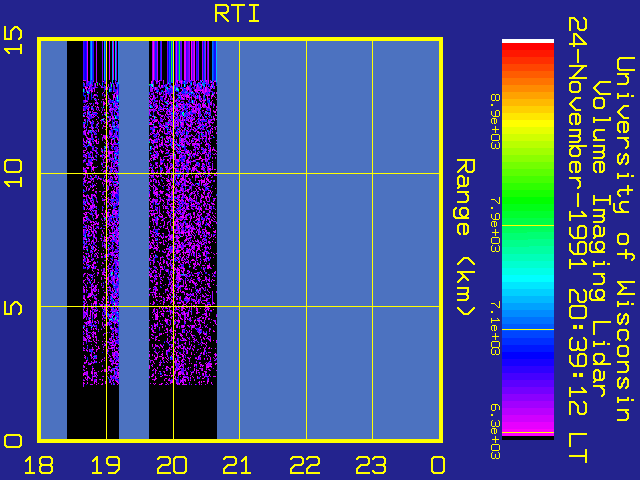Click the 7.1e+03 color scale label
The image size is (640, 480).
tap(495, 329)
